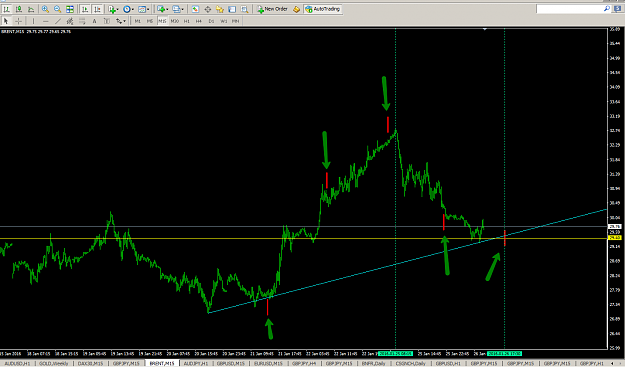Show the Market Watch window
Viewport: 625px width, 367px height.
[x=195, y=9]
